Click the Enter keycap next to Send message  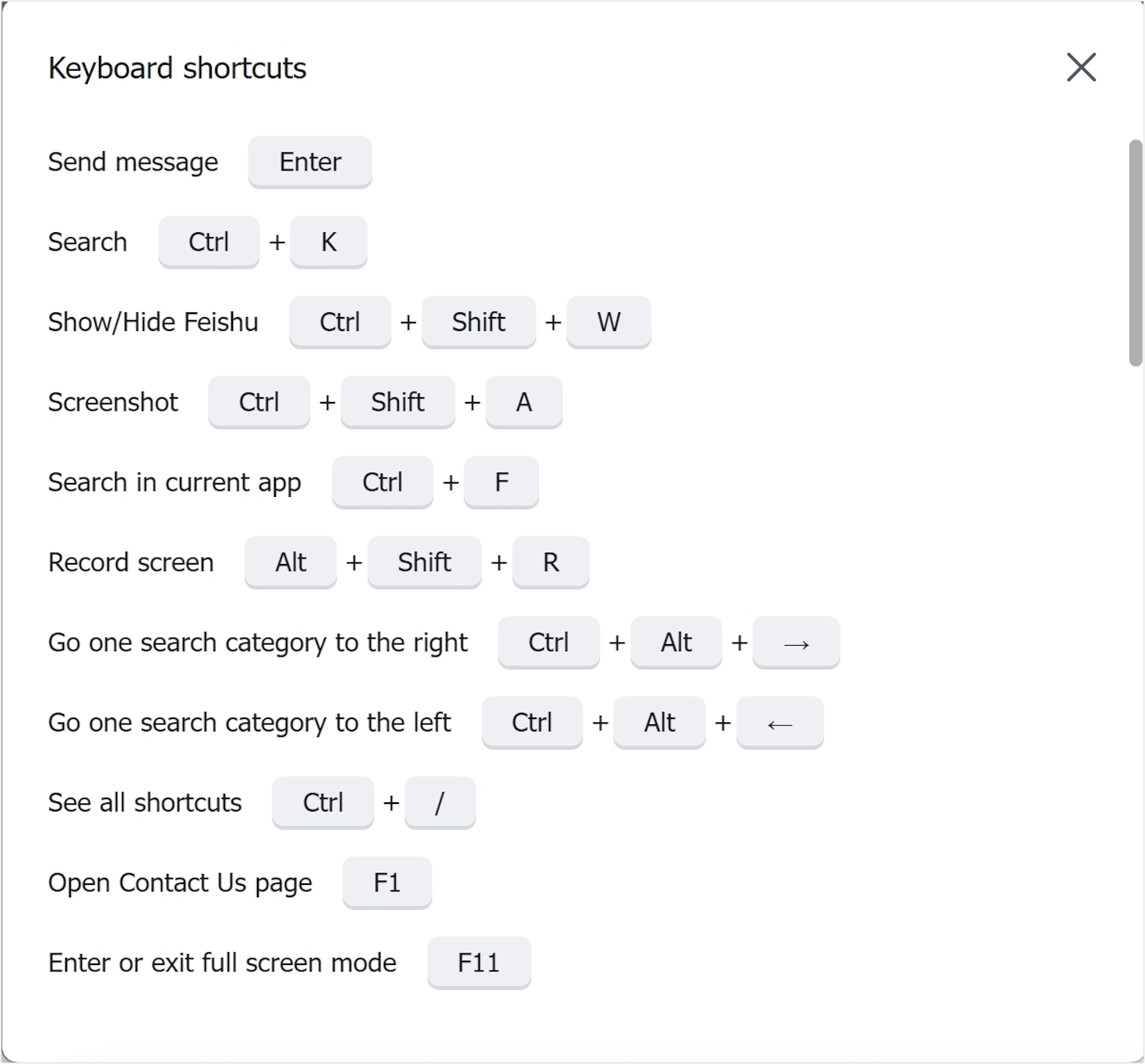click(x=309, y=162)
